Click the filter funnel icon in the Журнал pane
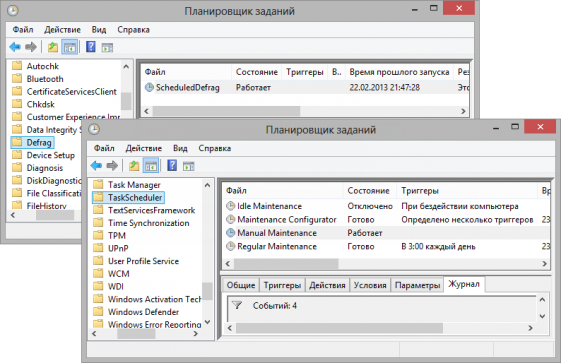The image size is (561, 363). pyautogui.click(x=237, y=305)
